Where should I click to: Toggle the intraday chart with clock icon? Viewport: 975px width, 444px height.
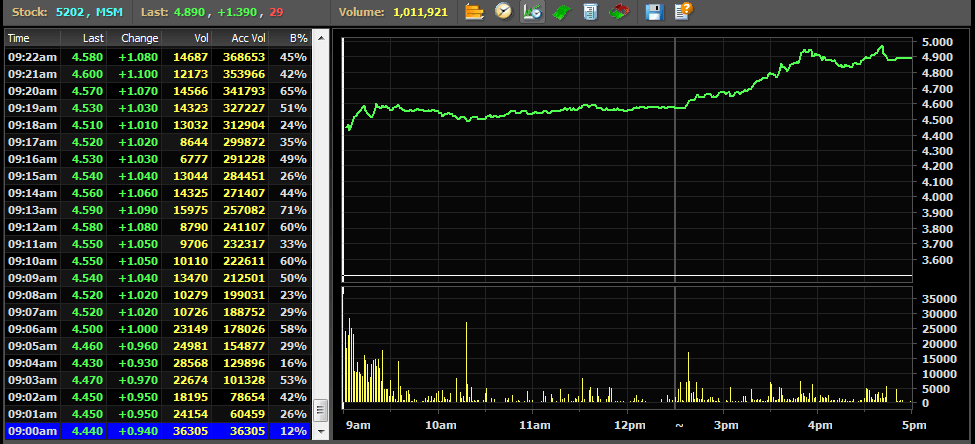(x=532, y=11)
